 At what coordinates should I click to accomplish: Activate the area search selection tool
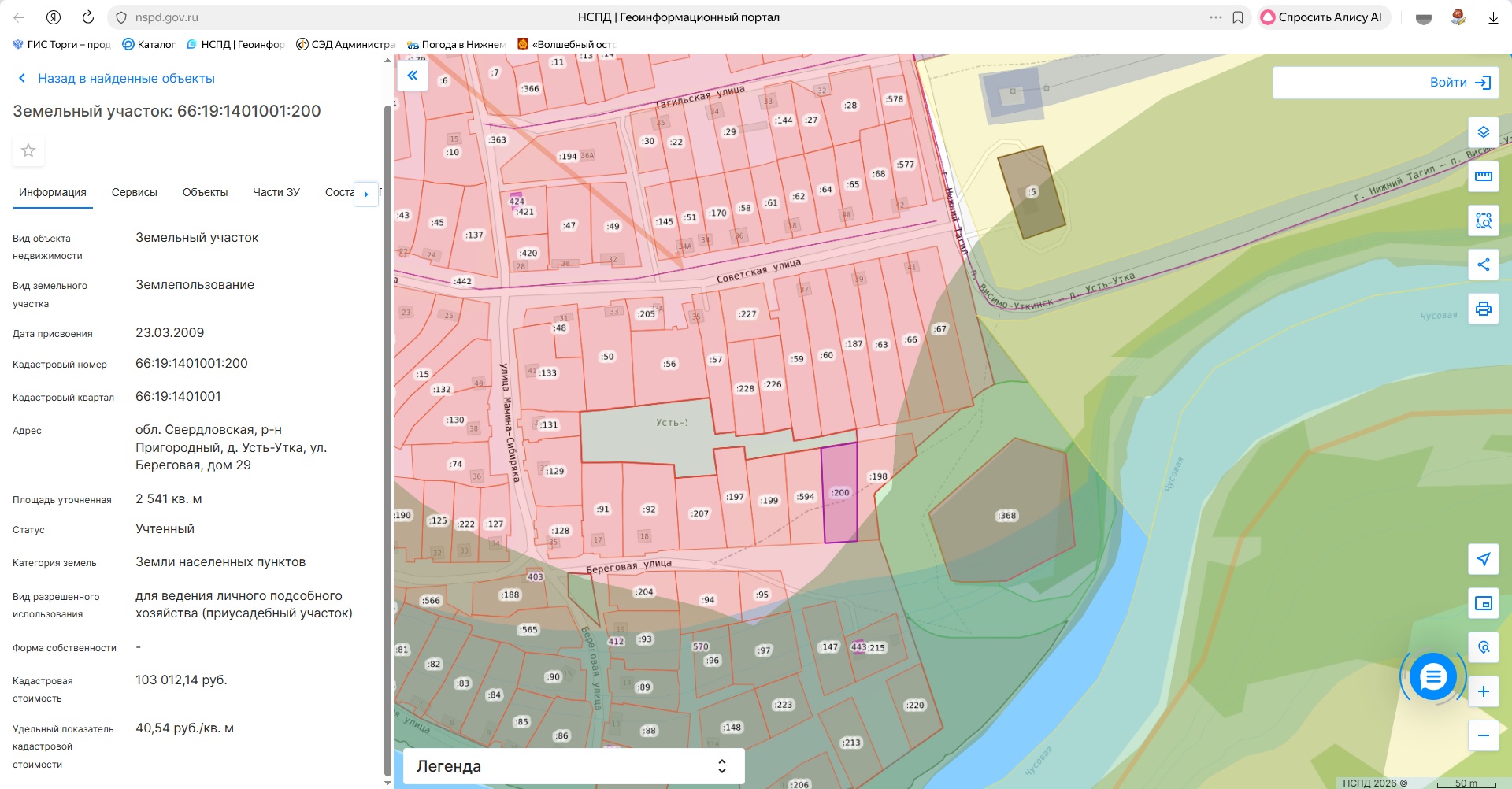[1483, 220]
